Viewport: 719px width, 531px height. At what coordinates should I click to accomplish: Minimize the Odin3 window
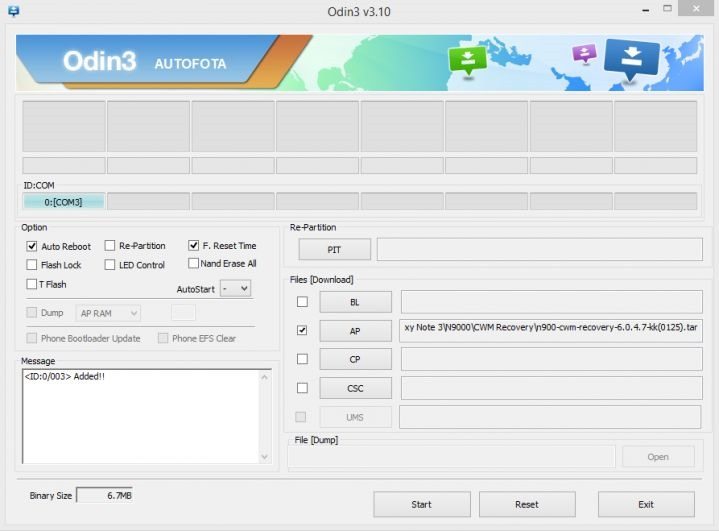point(645,9)
